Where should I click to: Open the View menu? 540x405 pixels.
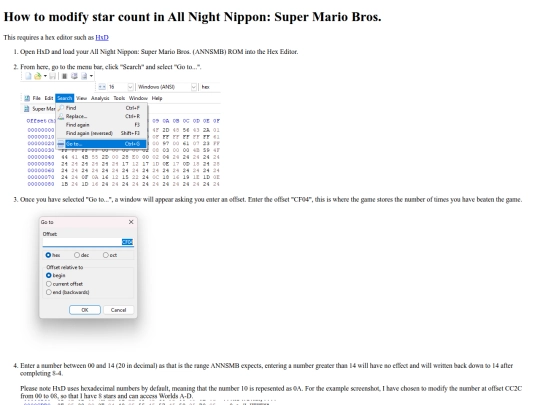[81, 98]
